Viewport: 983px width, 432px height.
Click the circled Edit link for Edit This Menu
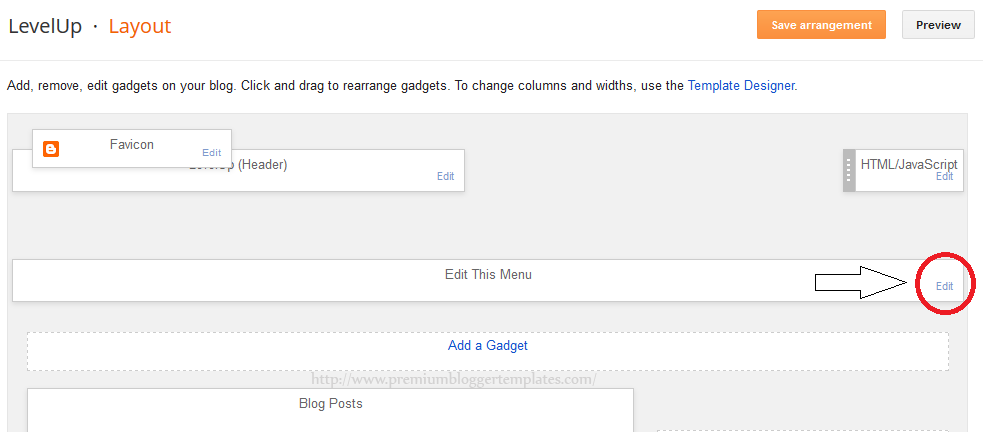coord(944,286)
